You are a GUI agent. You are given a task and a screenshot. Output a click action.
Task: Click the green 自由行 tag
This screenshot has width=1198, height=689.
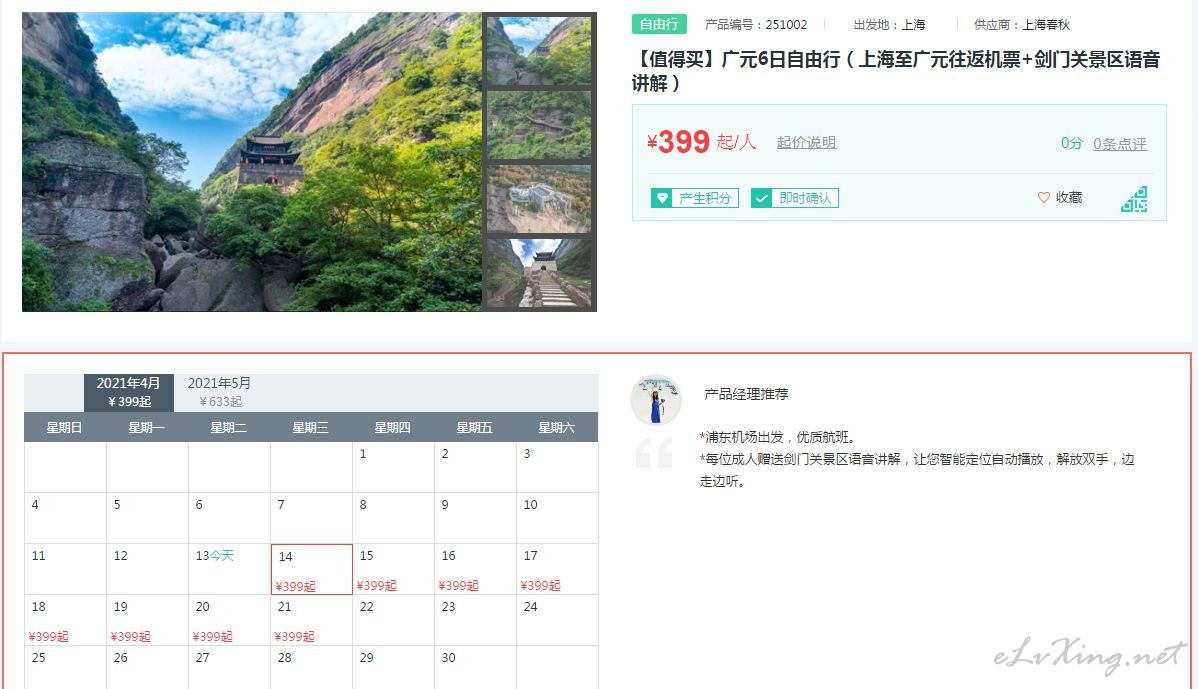click(659, 24)
